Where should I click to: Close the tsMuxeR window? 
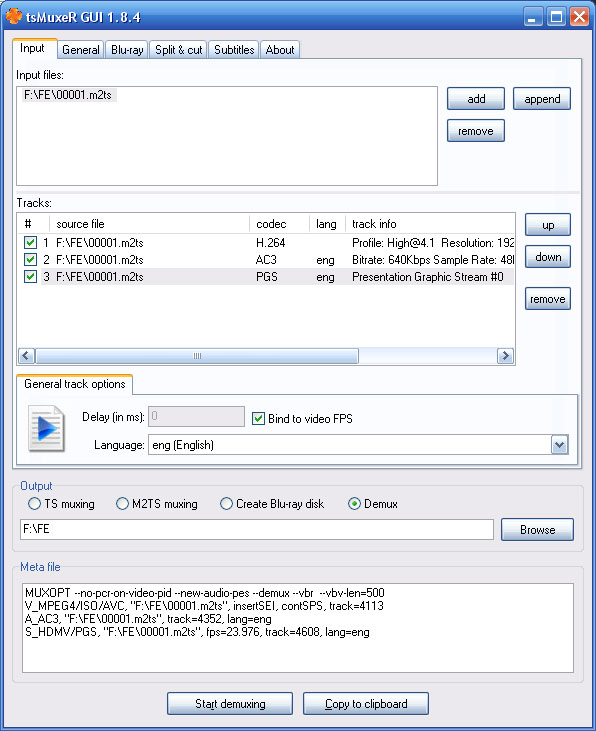click(x=579, y=17)
